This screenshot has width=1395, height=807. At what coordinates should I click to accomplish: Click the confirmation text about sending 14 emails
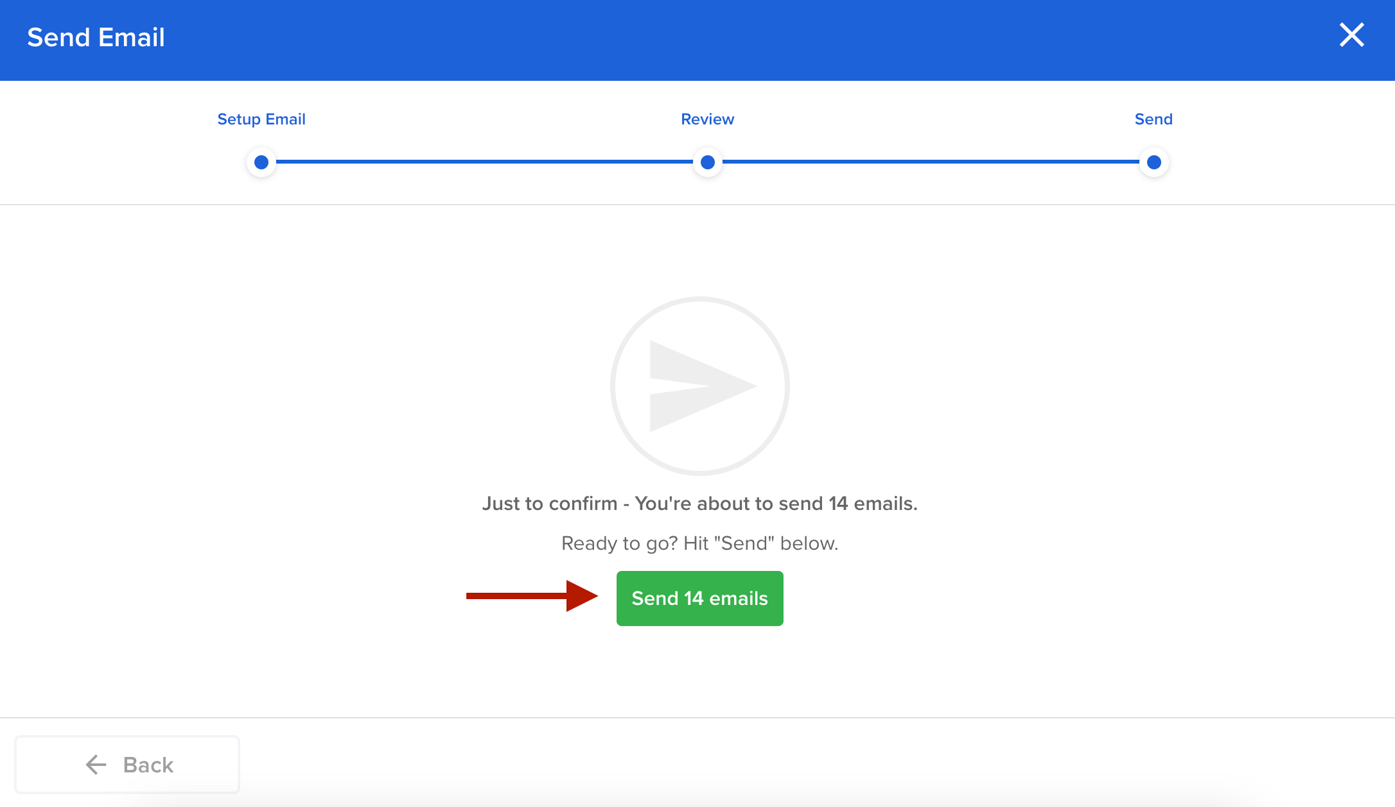click(699, 501)
